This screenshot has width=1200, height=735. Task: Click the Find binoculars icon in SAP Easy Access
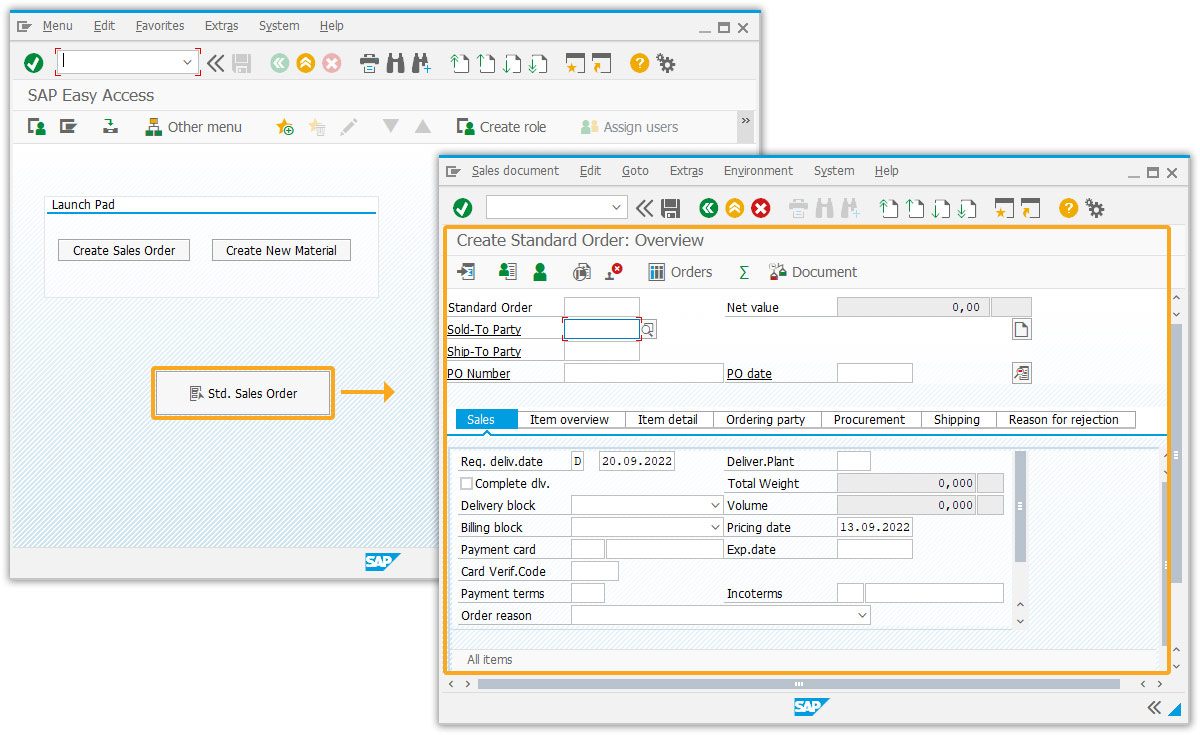(396, 63)
